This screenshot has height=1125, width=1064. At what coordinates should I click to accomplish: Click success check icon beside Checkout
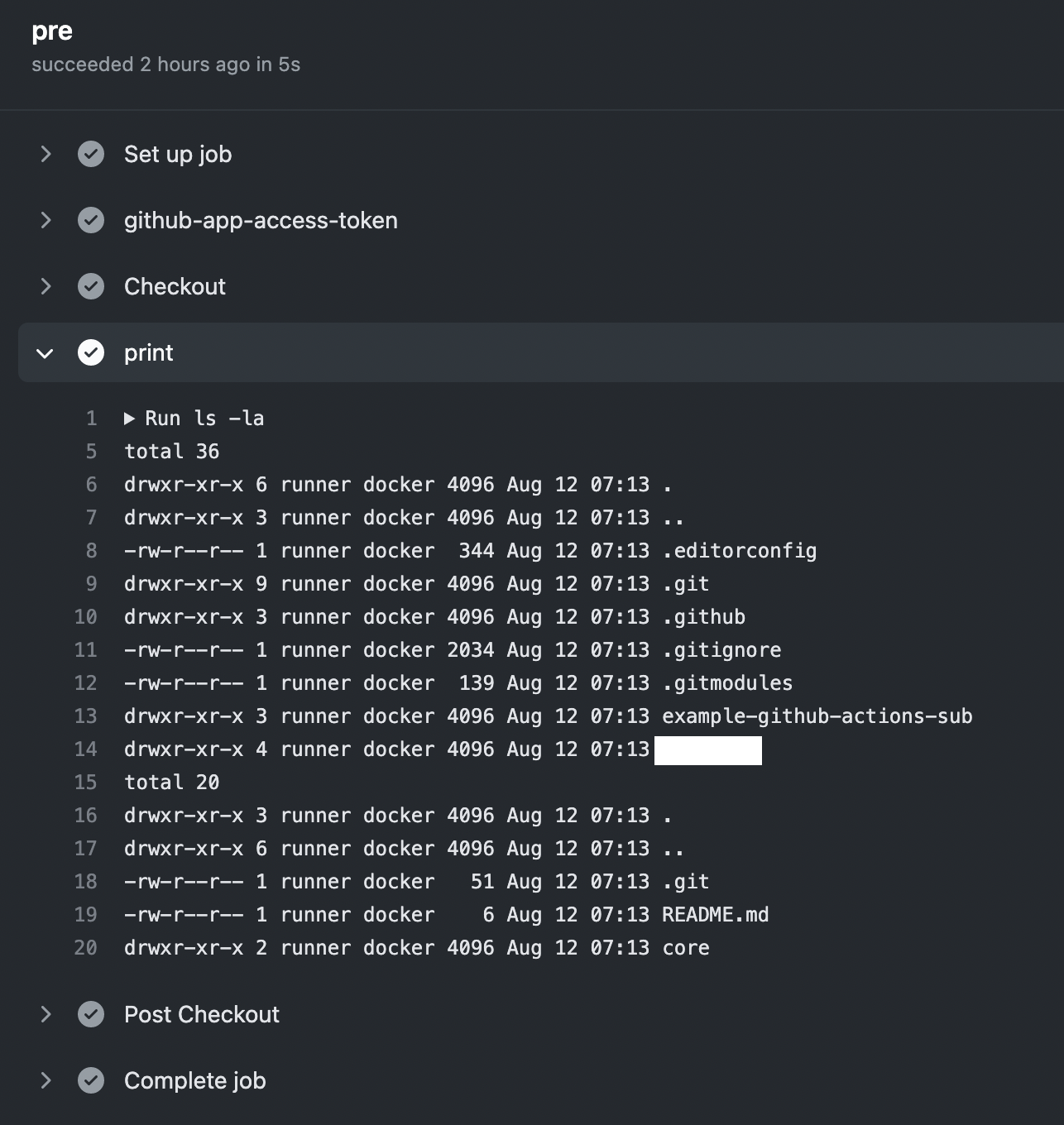[91, 286]
